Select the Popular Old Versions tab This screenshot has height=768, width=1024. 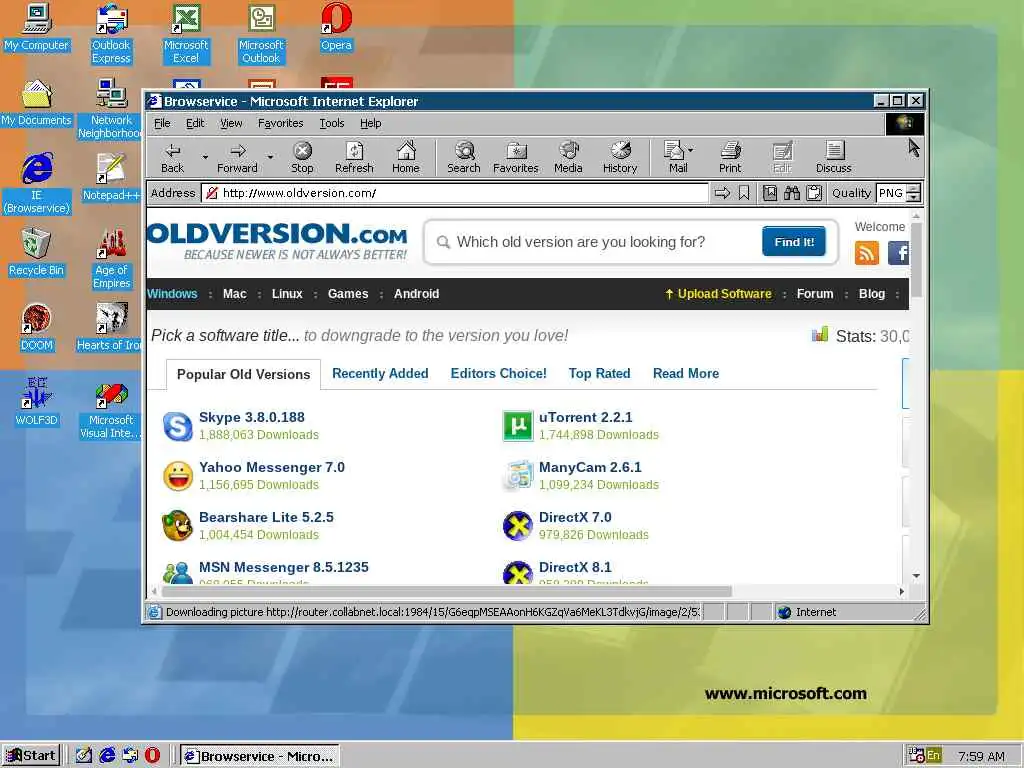pyautogui.click(x=244, y=374)
